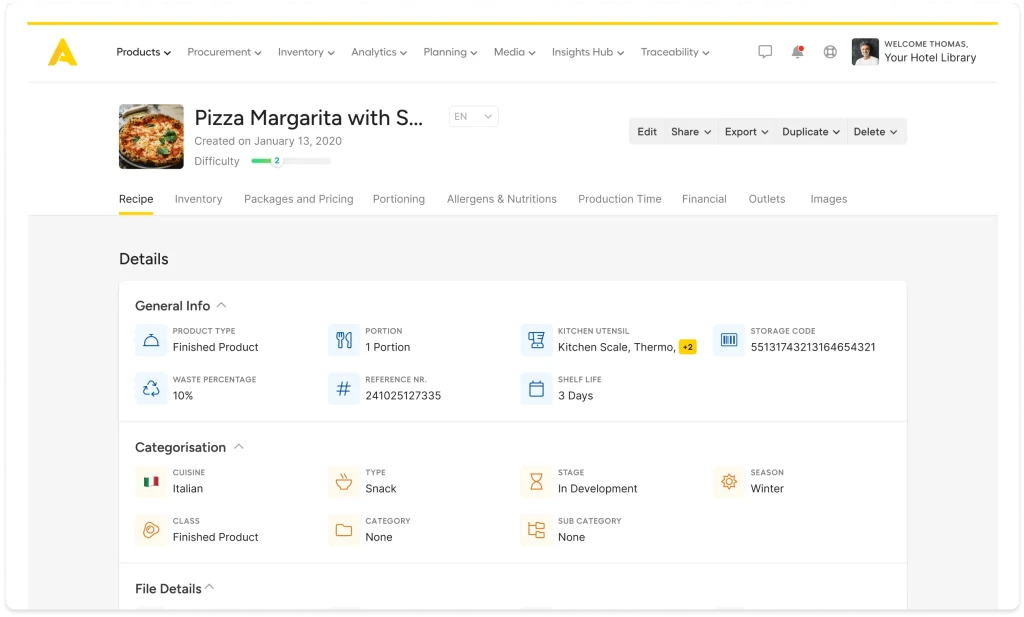Collapse the File Details section

[x=210, y=588]
